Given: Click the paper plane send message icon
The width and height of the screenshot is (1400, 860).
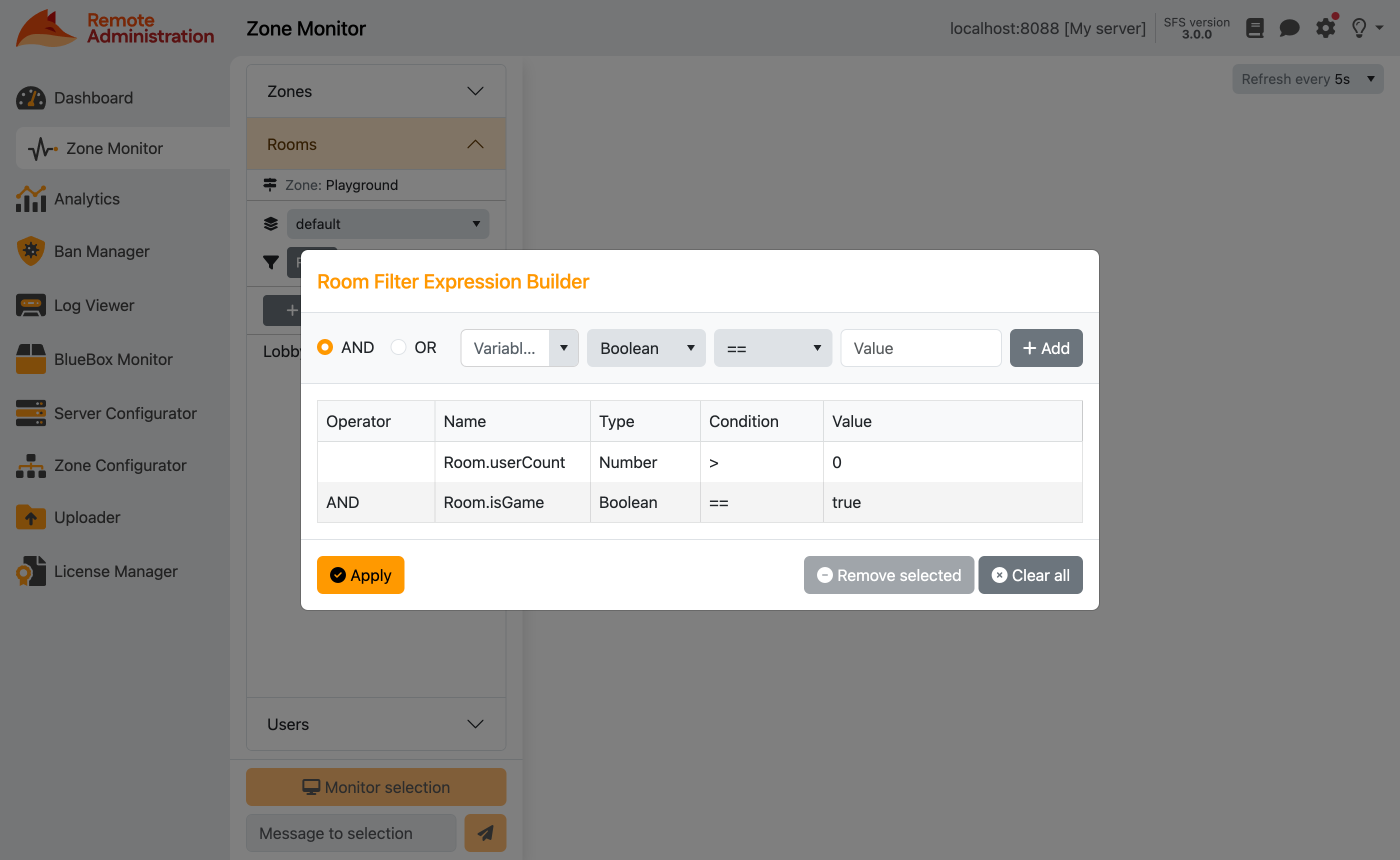Looking at the screenshot, I should click(x=485, y=832).
